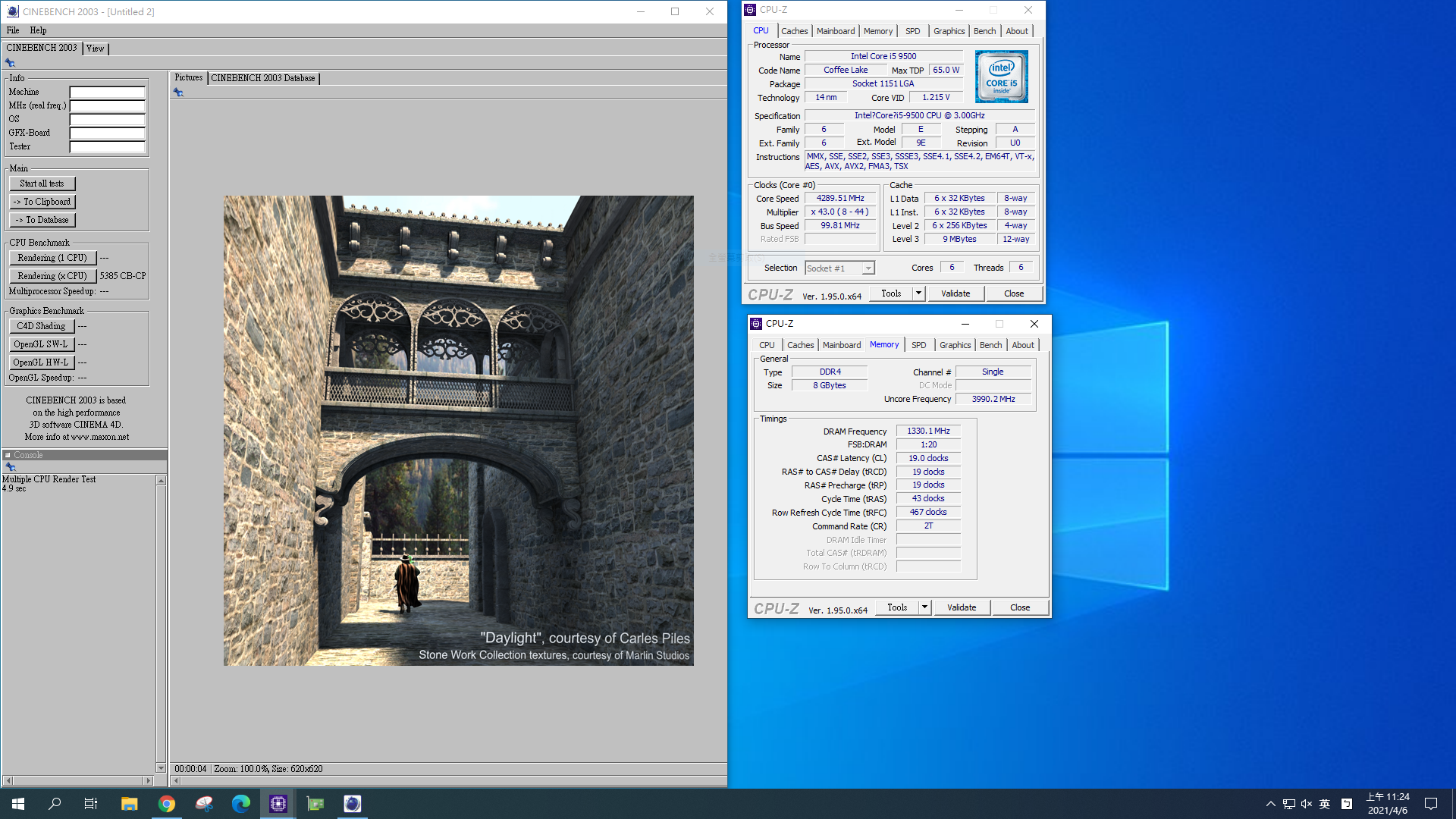Click Tools button in upper CPU-Z window
The width and height of the screenshot is (1456, 819).
coord(891,293)
